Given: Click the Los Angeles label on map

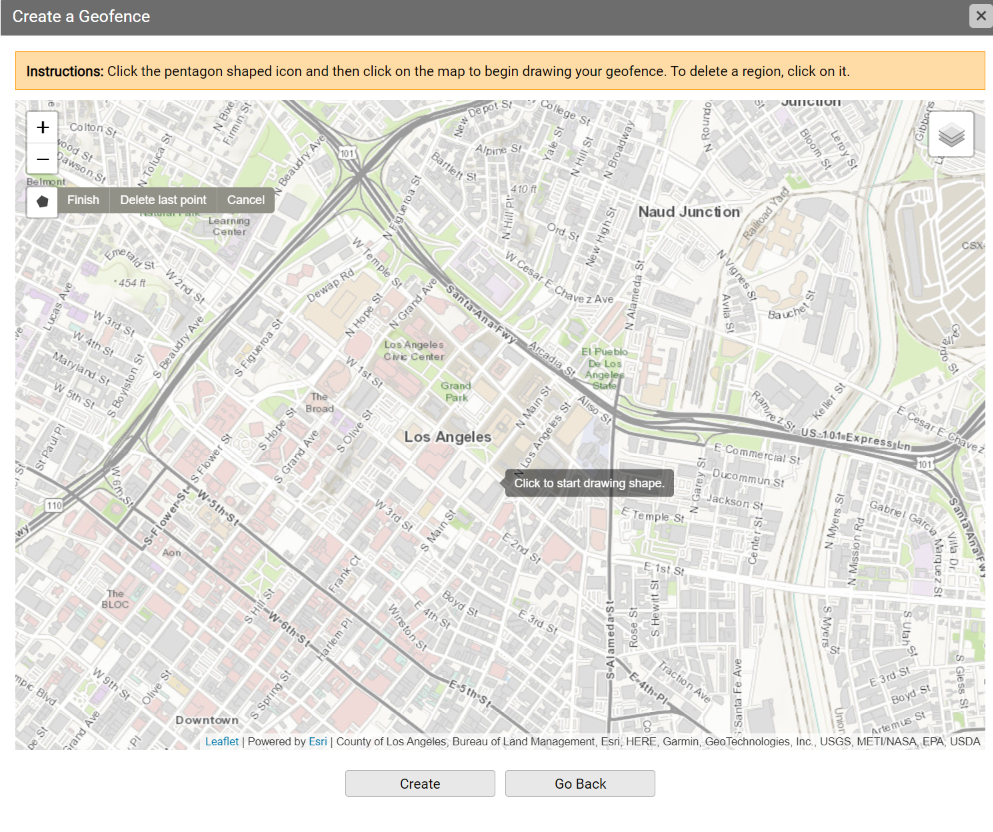Looking at the screenshot, I should [x=448, y=437].
